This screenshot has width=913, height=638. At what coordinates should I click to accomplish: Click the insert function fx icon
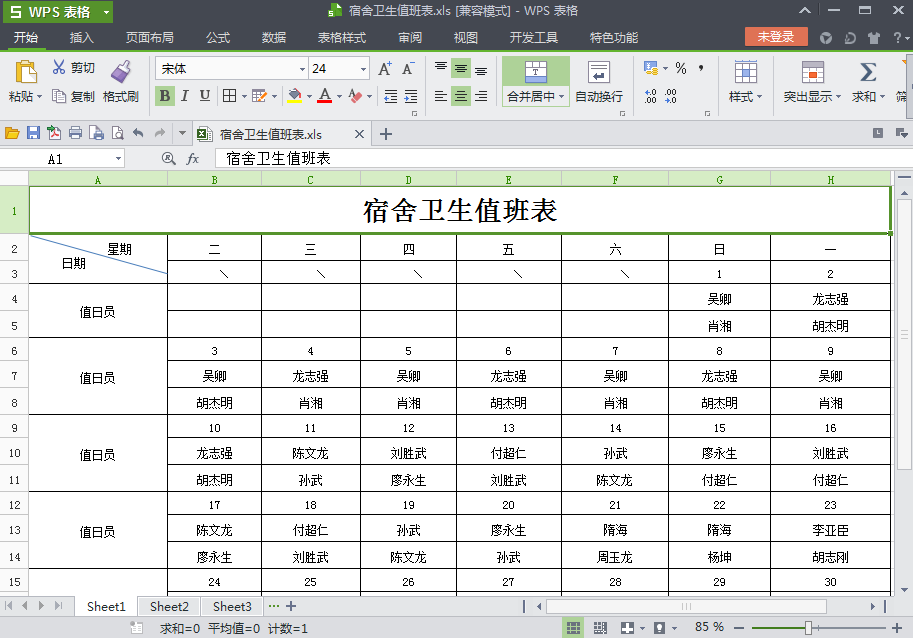[192, 158]
